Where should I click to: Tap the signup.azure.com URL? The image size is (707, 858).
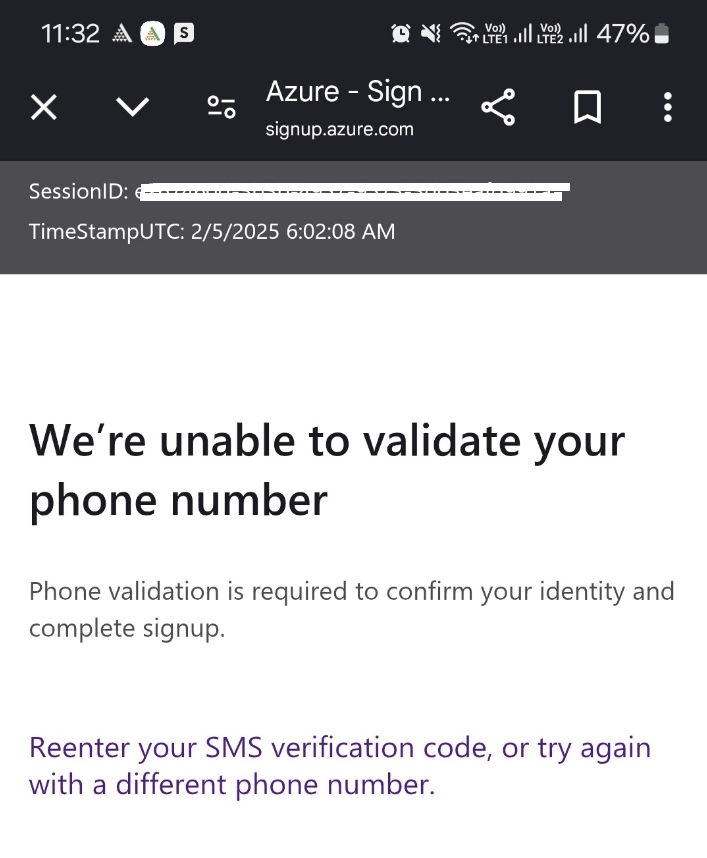point(339,128)
